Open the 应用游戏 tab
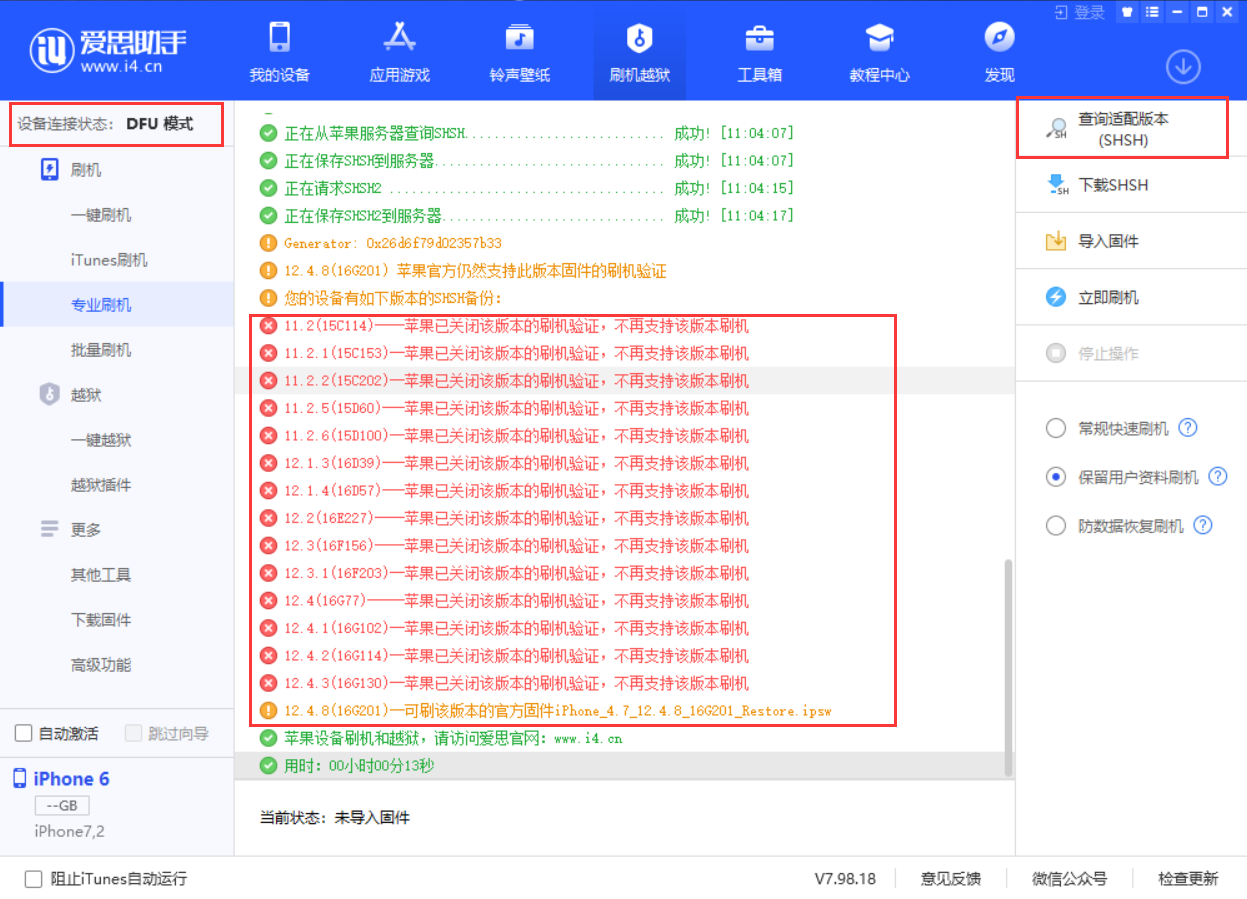Image resolution: width=1247 pixels, height=899 pixels. point(399,52)
